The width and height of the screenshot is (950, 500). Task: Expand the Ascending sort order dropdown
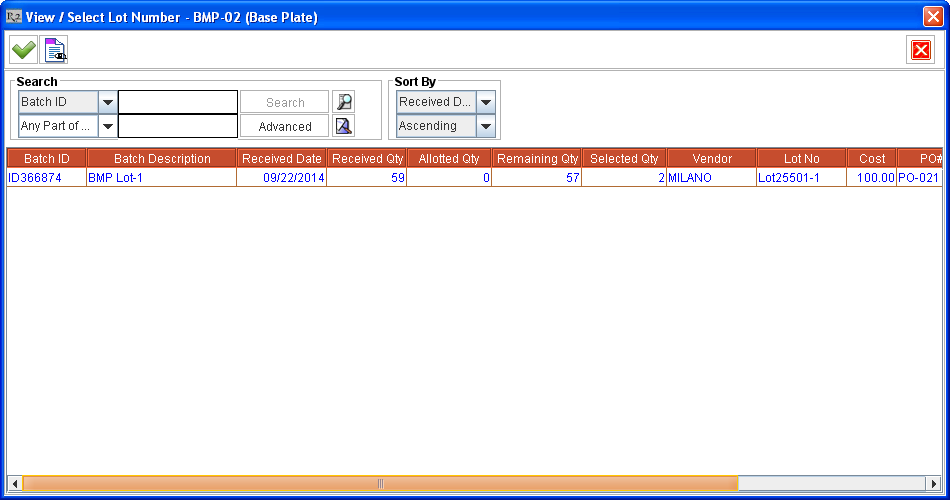(x=486, y=126)
